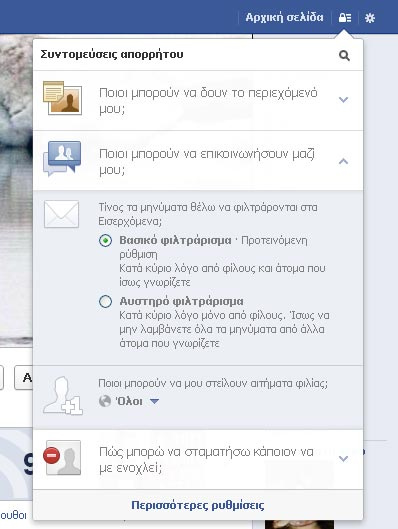
Task: Go to 'Αρχική σελίδα' home link
Action: pos(284,17)
